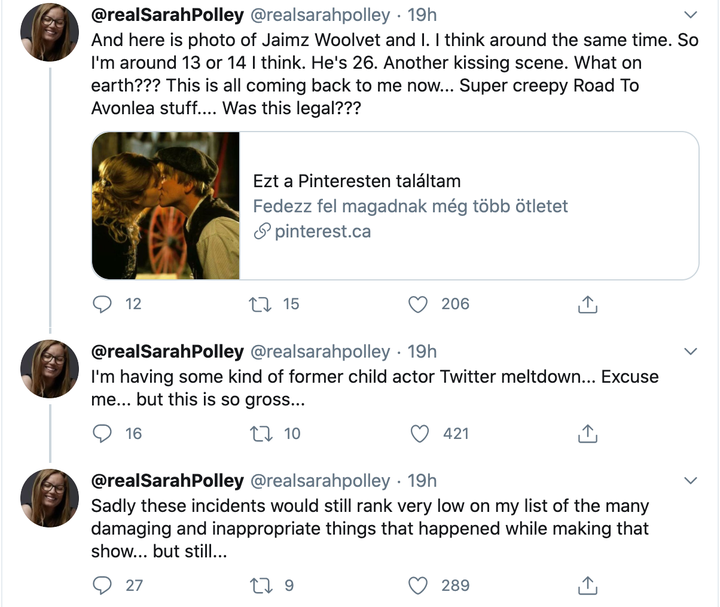Image resolution: width=720 pixels, height=607 pixels.
Task: Retweet the tweet with 10 retweets
Action: (261, 434)
